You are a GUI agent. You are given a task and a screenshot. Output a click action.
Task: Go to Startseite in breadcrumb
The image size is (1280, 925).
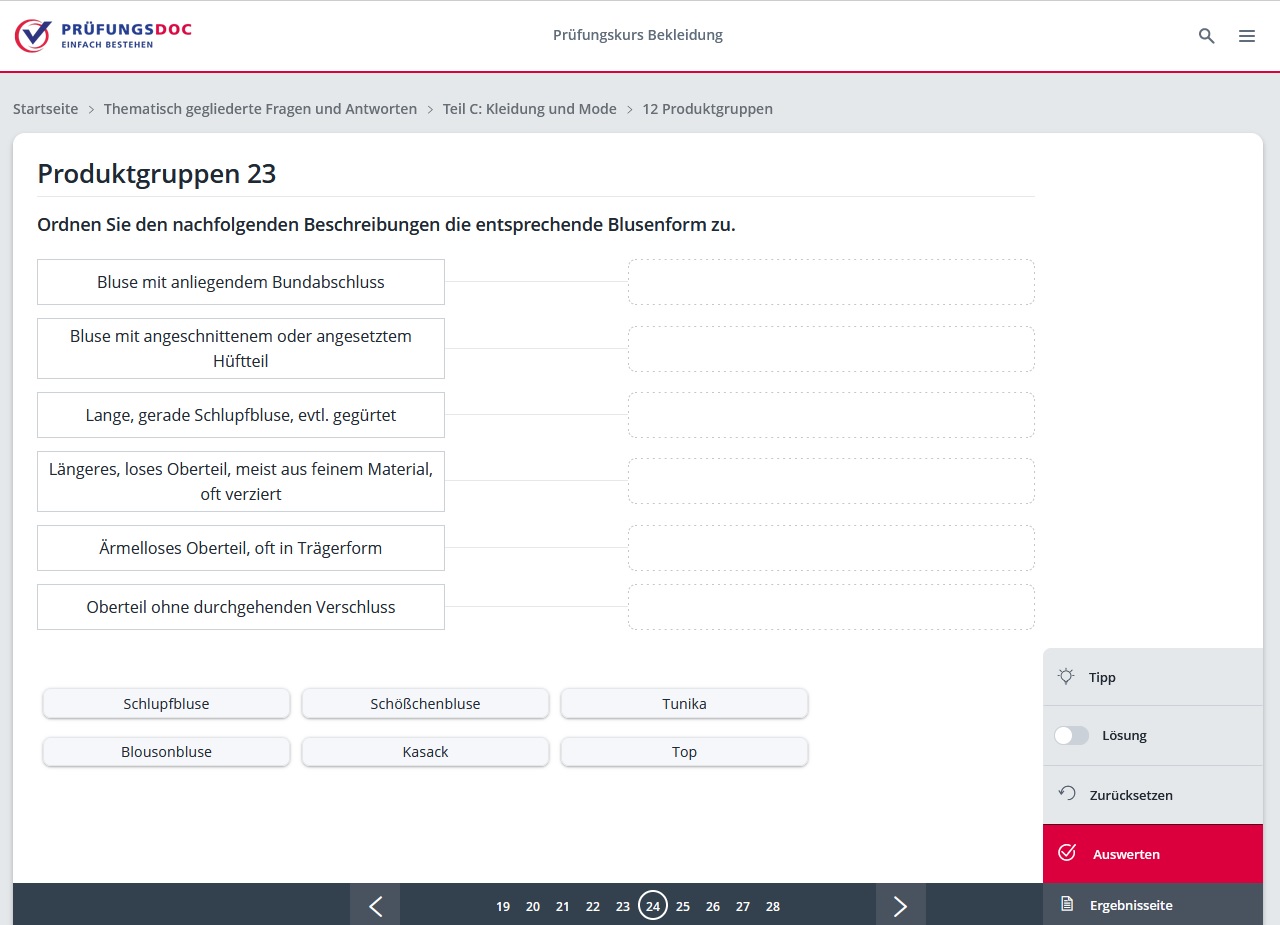(45, 109)
